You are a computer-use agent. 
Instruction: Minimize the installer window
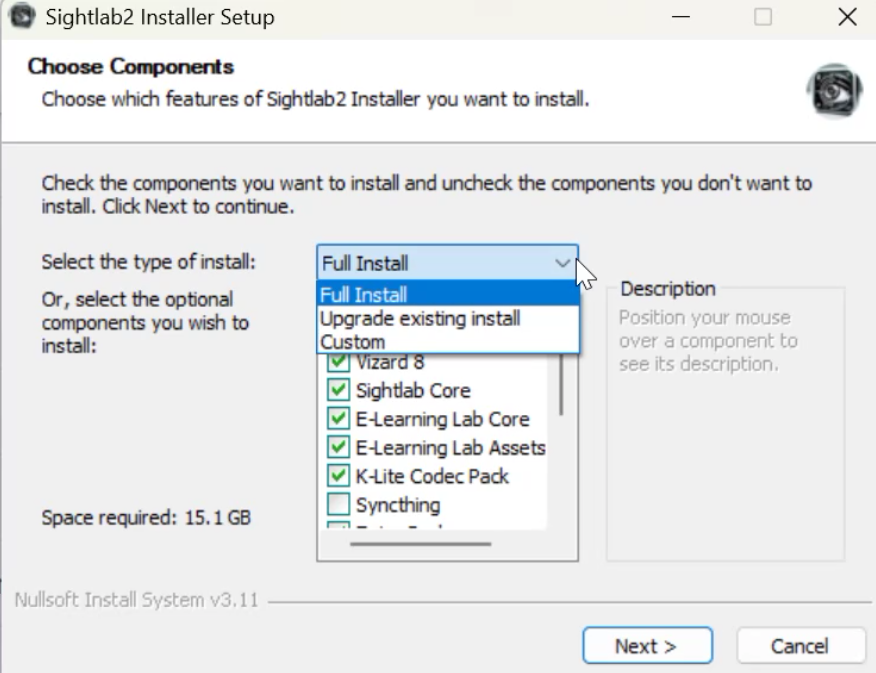[680, 17]
